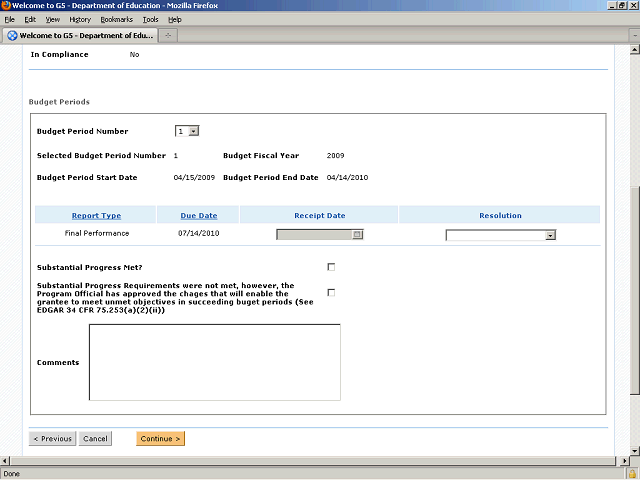The image size is (640, 480).
Task: Click the vertical scrollbar up arrow
Action: click(635, 50)
